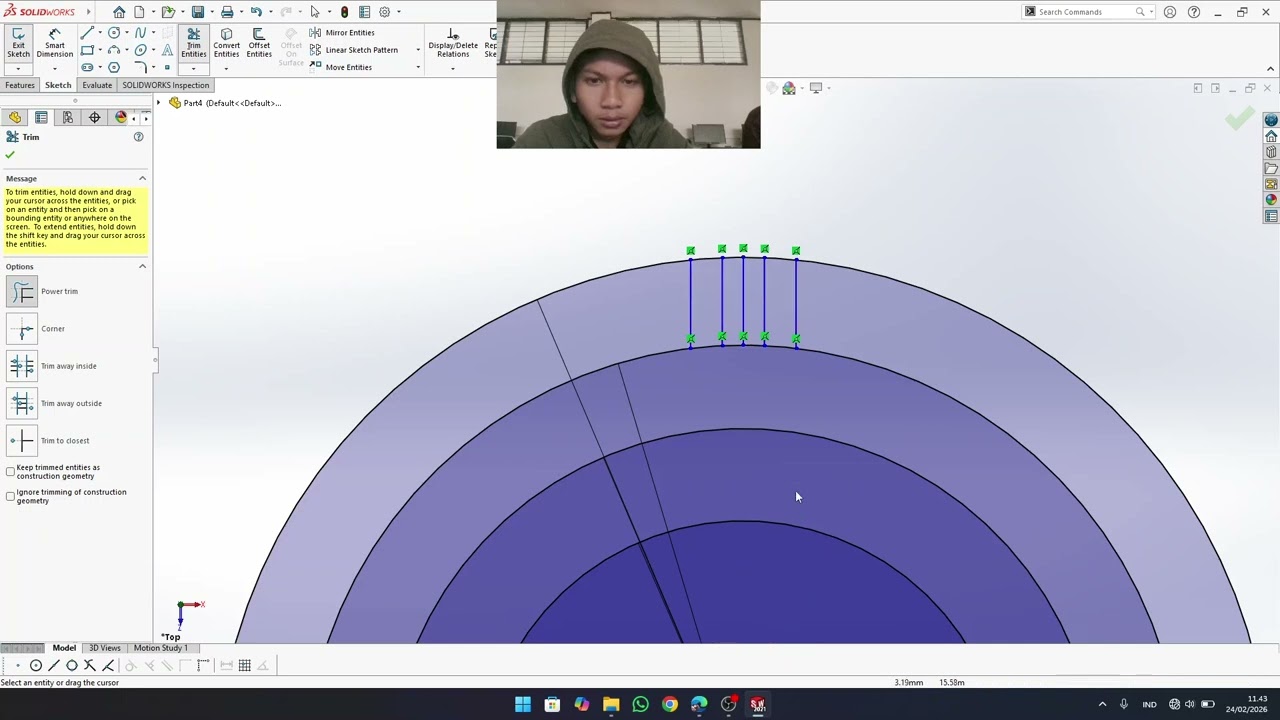Click the Trim Entities tool
Viewport: 1280px width, 720px height.
194,41
